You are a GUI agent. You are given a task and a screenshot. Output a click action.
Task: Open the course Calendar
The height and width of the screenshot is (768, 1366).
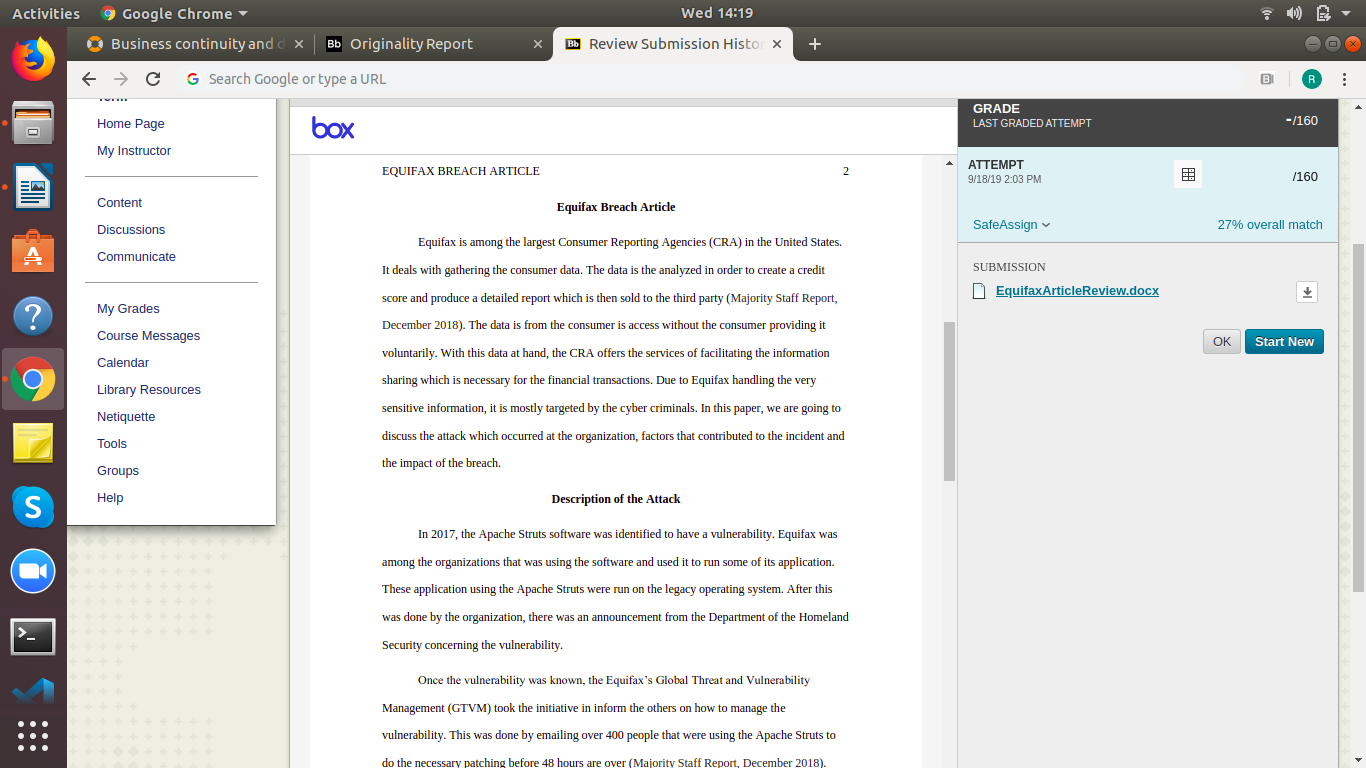pos(123,363)
